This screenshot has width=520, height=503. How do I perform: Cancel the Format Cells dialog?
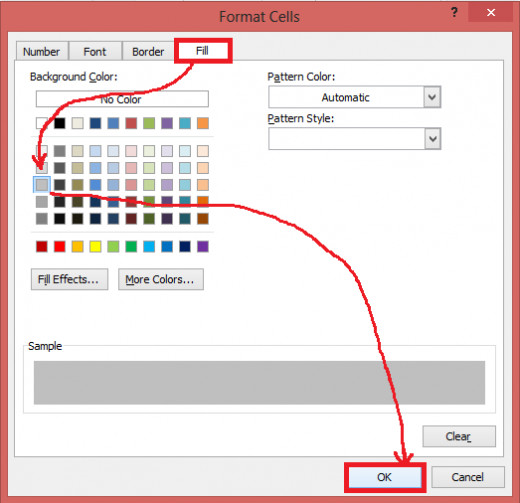468,477
